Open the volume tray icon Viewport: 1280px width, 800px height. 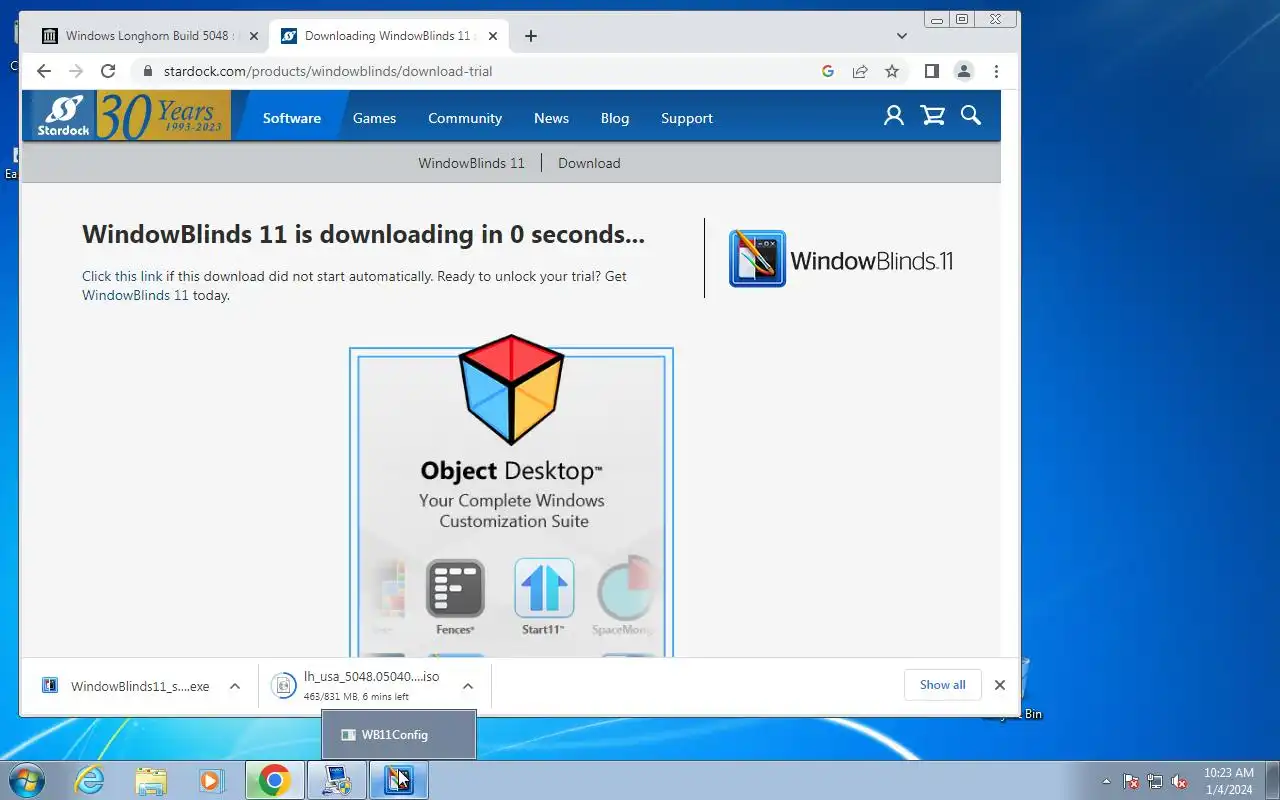point(1180,782)
